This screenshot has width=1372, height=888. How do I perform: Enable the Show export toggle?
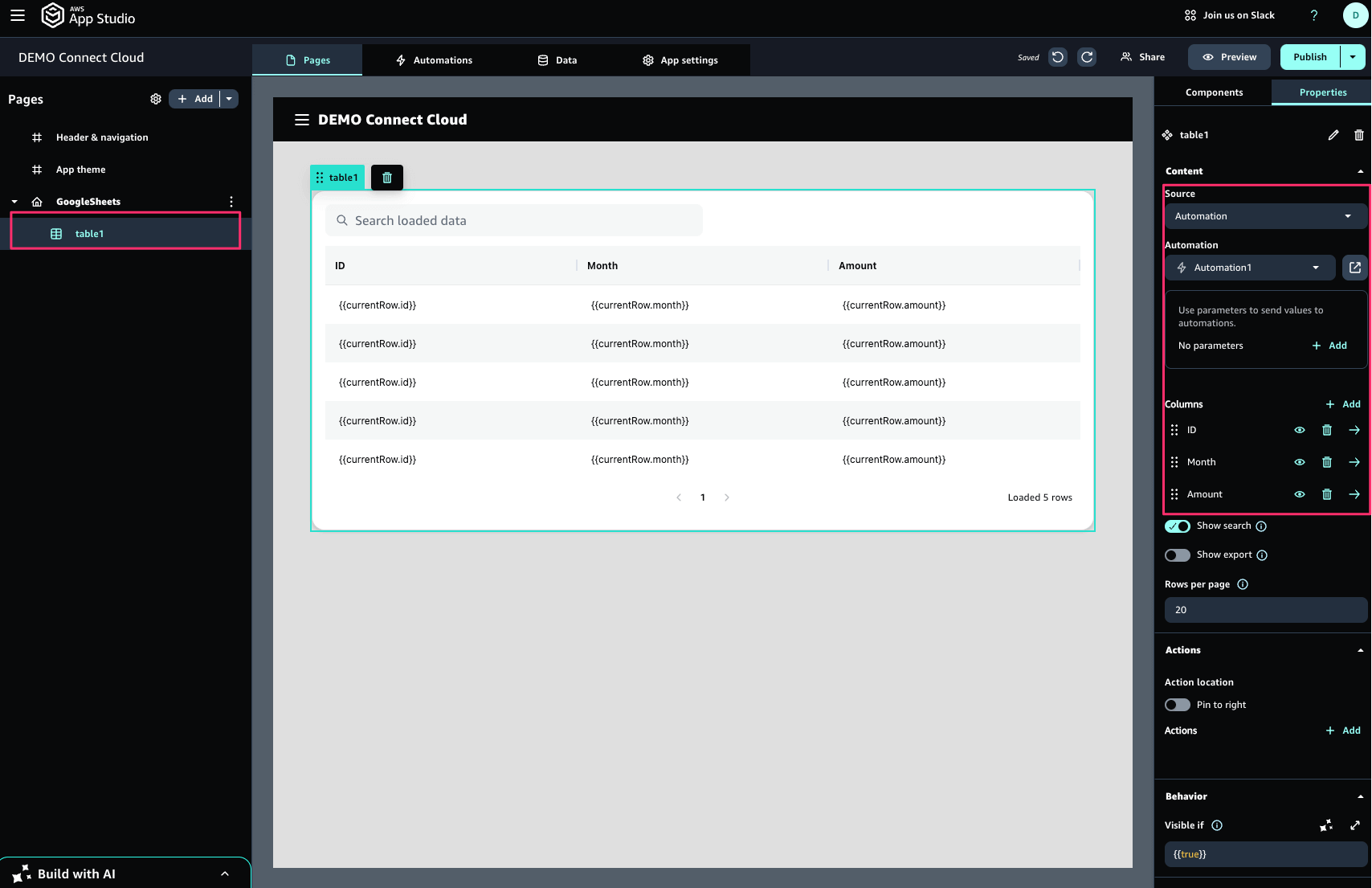[1177, 554]
